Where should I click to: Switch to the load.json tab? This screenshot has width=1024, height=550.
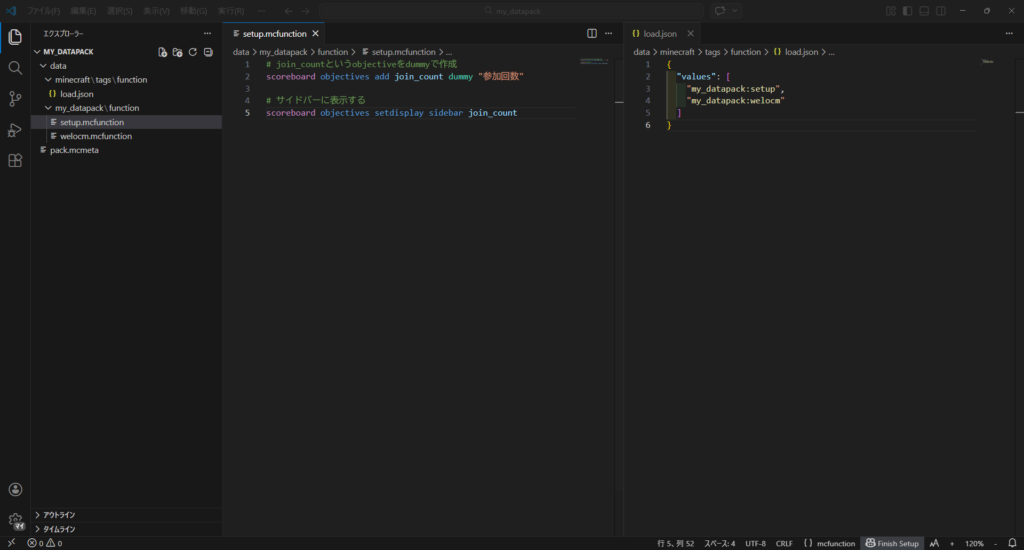659,33
